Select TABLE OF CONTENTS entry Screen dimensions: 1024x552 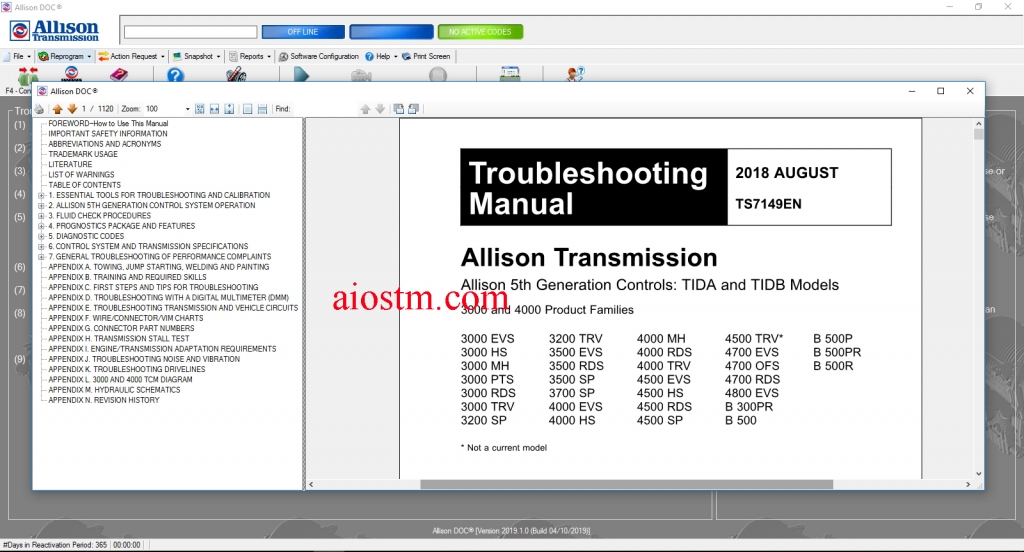(x=84, y=185)
